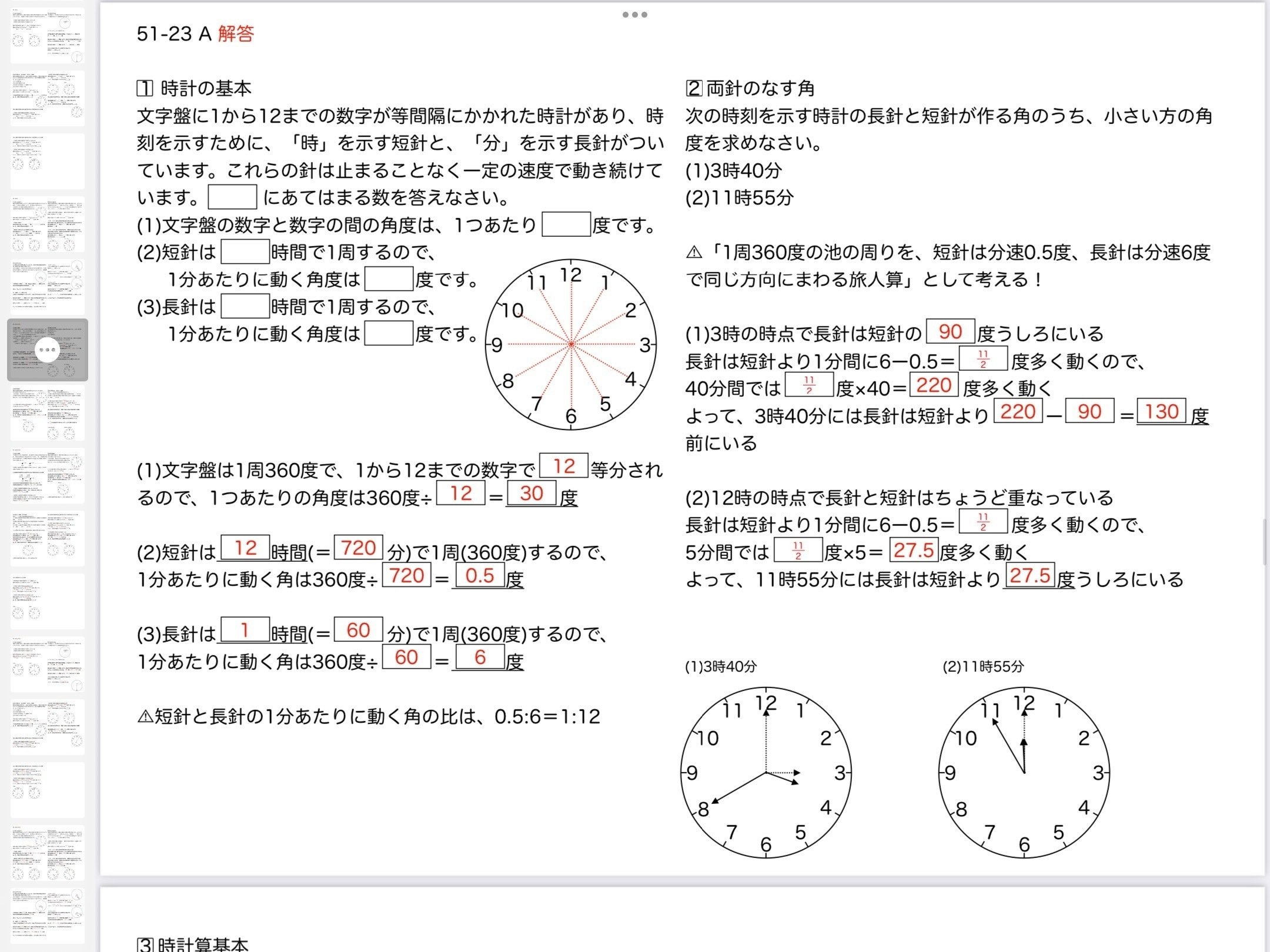Click the 3時40分 clock face diagram

tap(766, 773)
